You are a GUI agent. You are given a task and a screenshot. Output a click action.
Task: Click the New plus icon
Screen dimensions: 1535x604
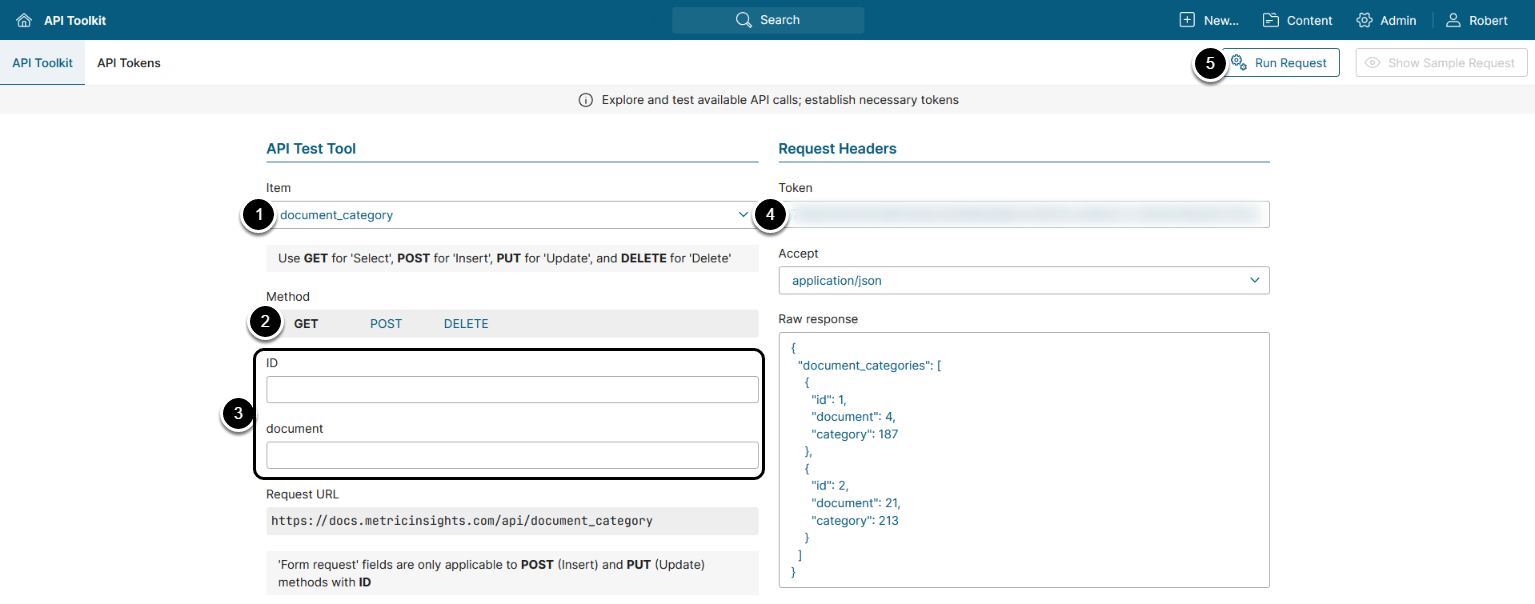click(1187, 20)
